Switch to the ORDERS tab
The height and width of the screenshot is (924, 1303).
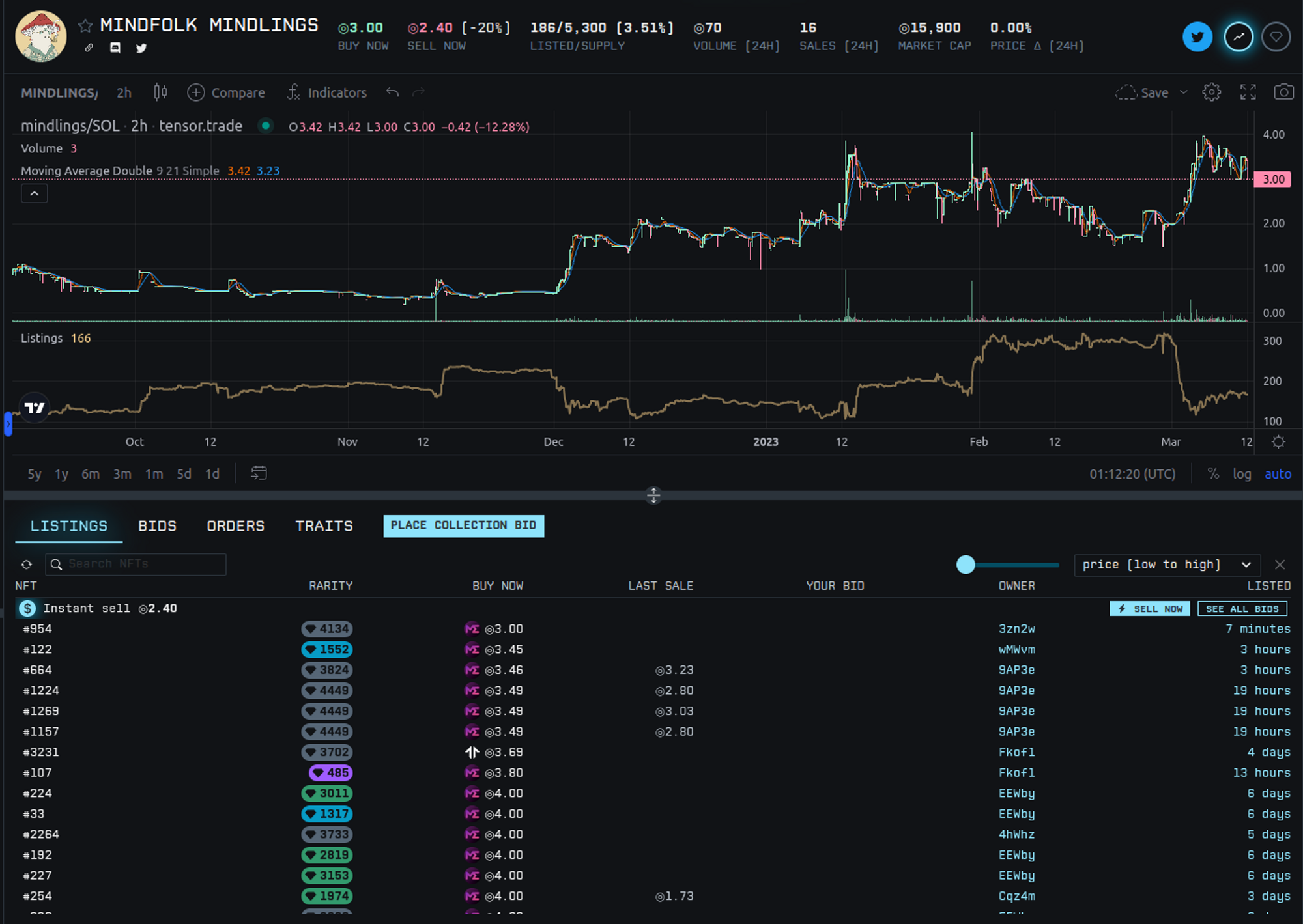pyautogui.click(x=235, y=526)
